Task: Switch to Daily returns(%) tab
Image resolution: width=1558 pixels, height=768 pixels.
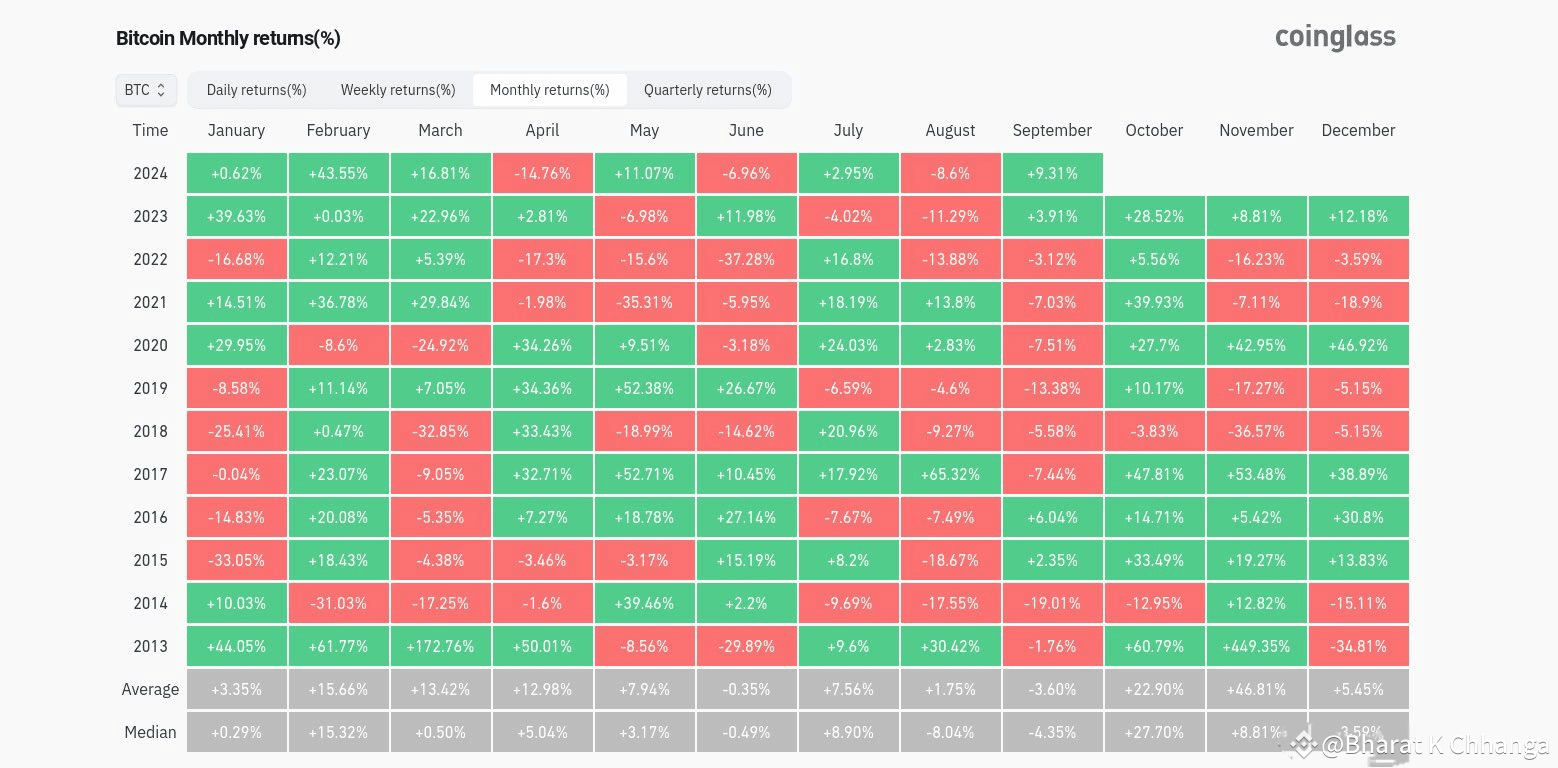Action: coord(256,90)
